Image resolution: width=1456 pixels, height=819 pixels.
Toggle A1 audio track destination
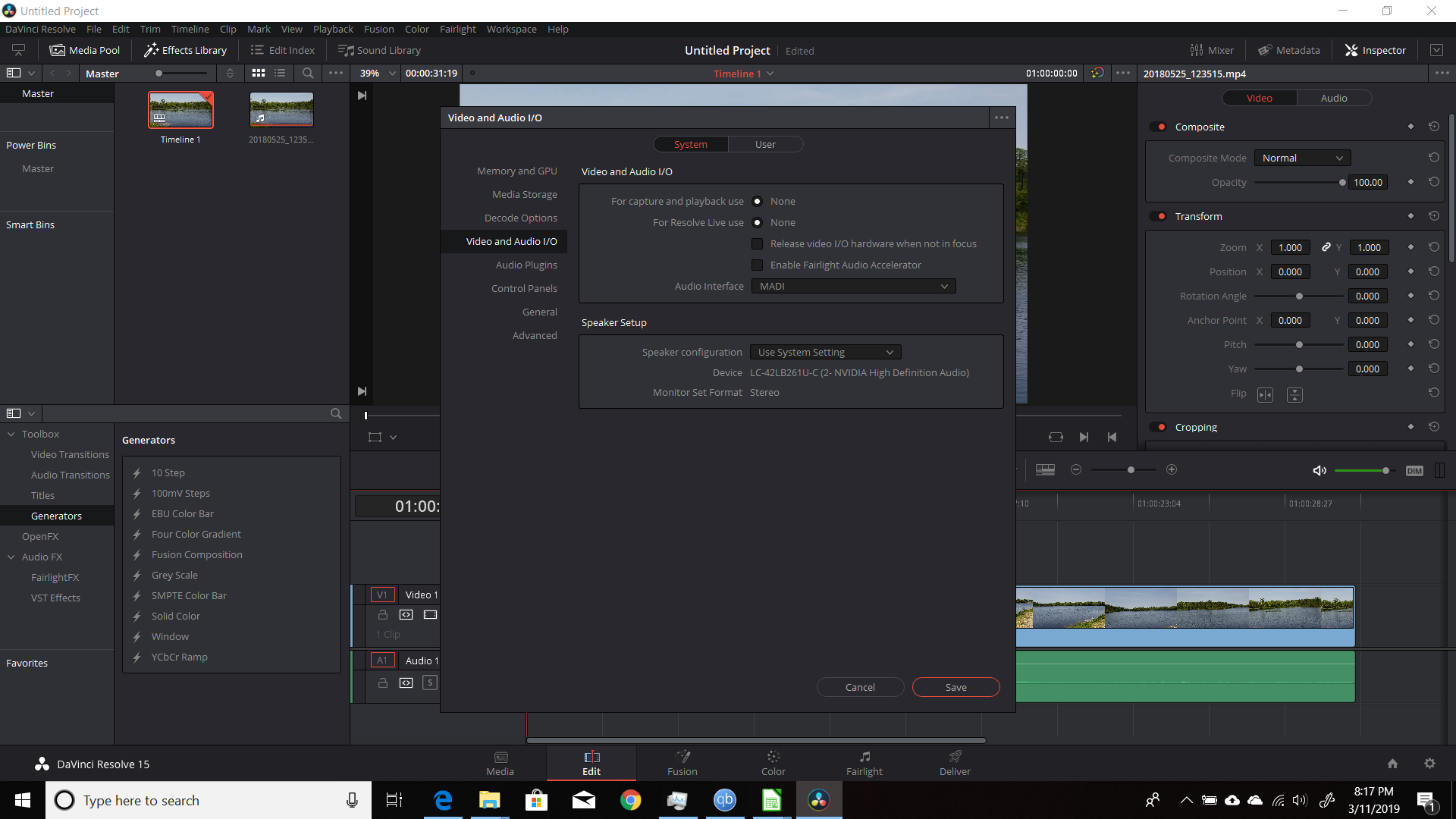tap(382, 661)
